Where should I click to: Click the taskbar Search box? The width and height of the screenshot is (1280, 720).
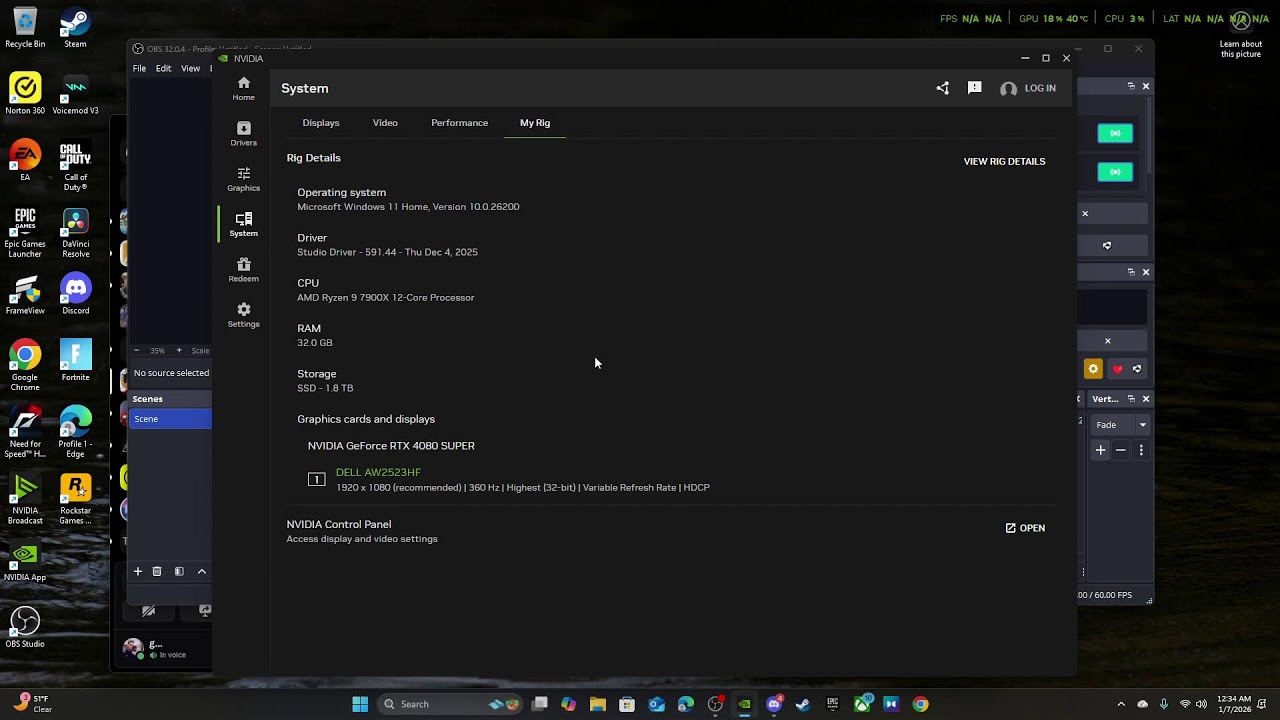[450, 704]
